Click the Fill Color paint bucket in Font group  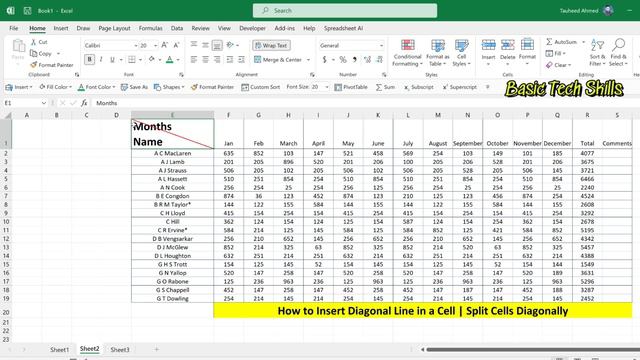[x=151, y=60]
